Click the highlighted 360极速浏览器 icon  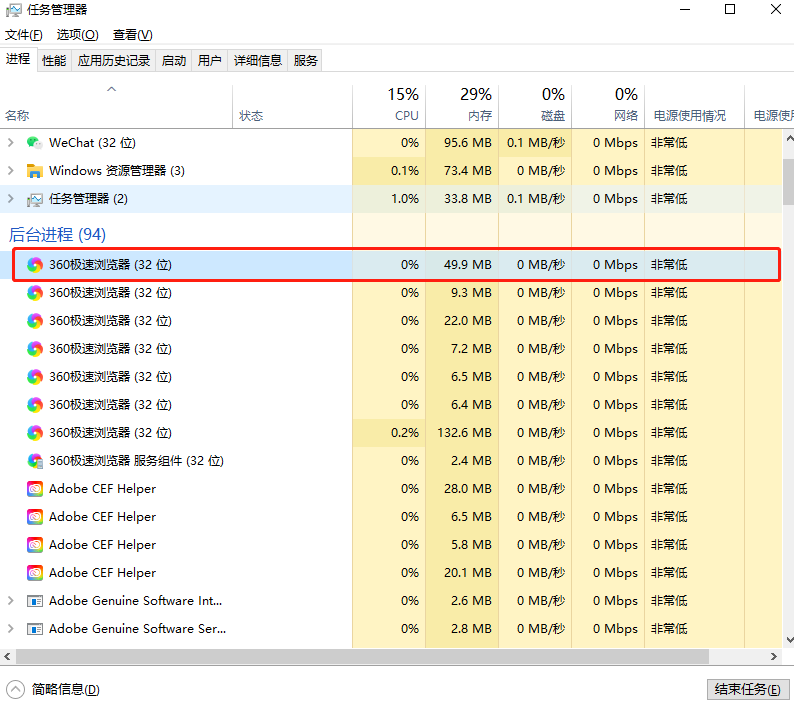tap(35, 265)
